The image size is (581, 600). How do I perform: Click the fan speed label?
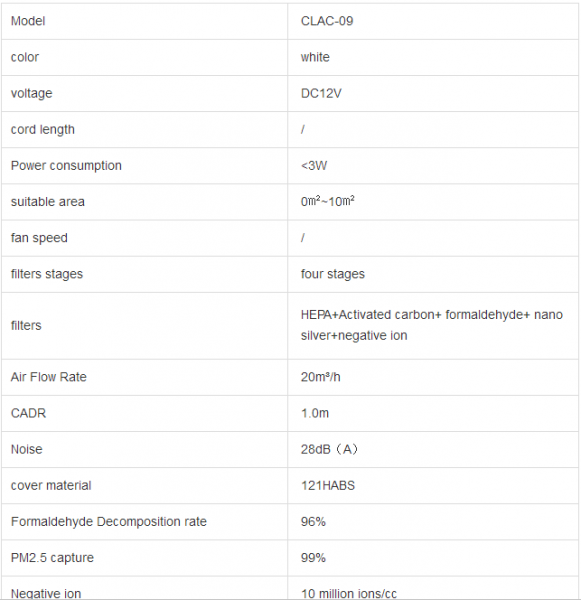tap(39, 238)
